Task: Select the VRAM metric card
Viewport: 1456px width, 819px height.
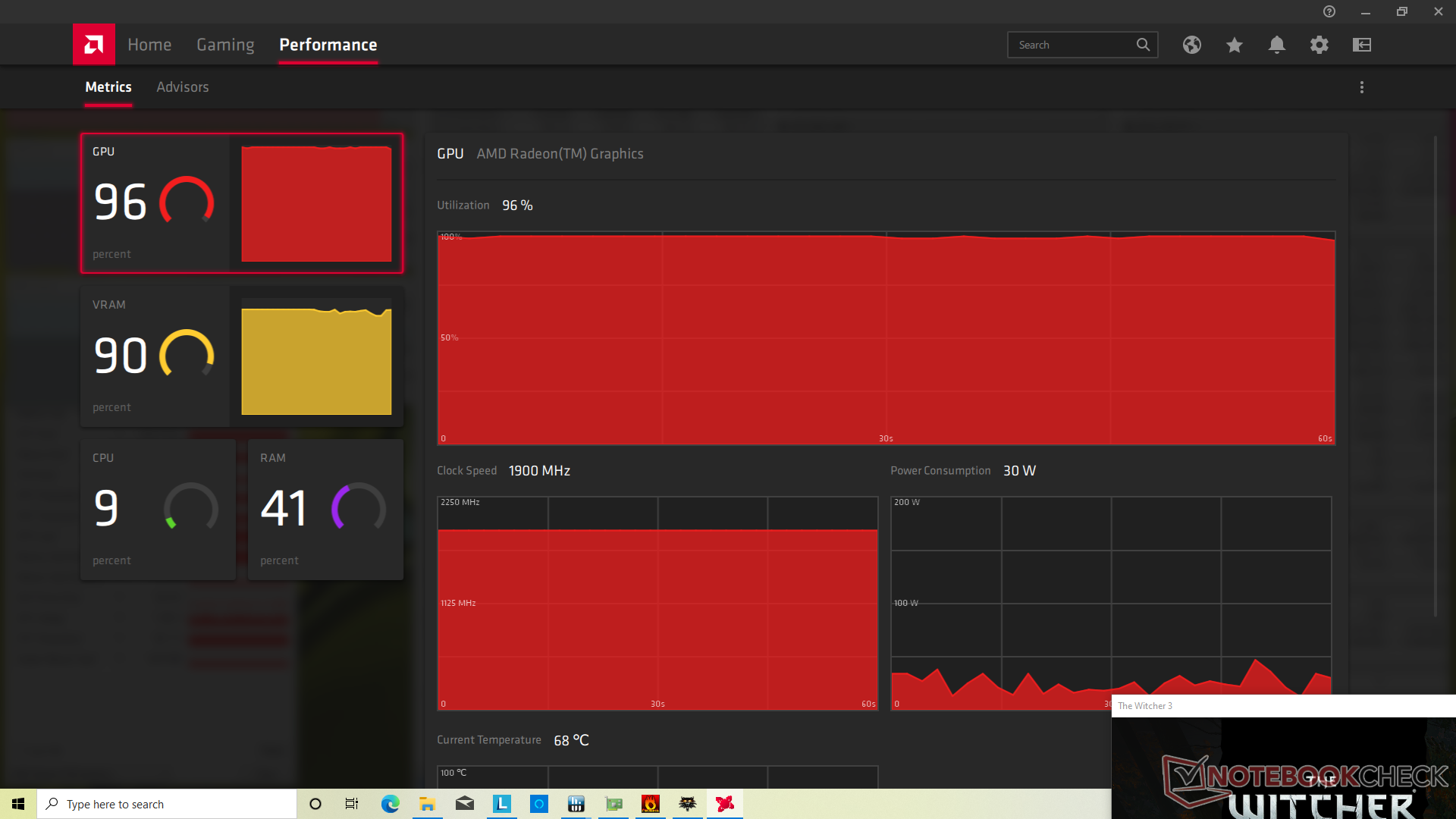Action: tap(241, 356)
